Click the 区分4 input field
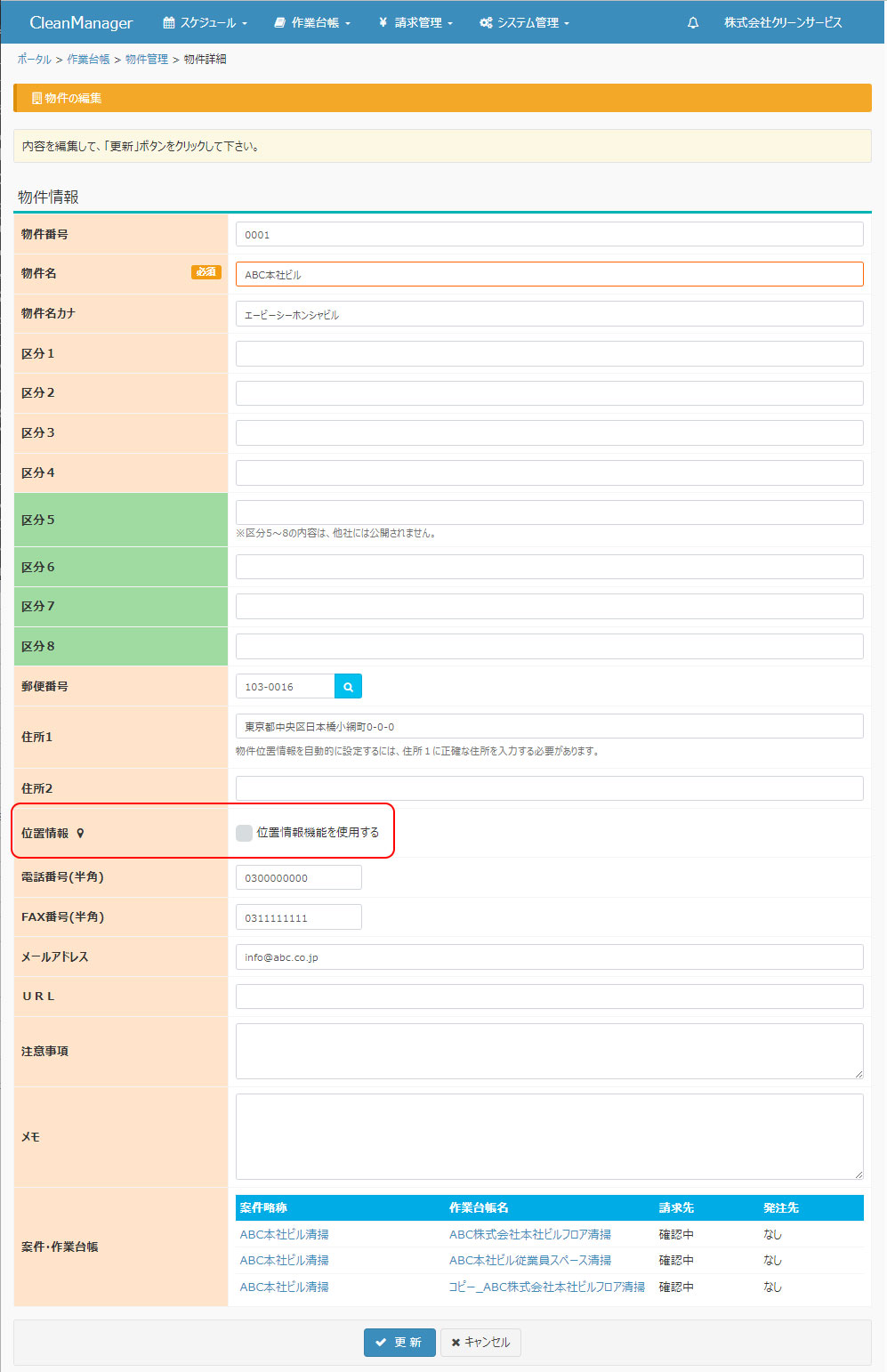 click(550, 472)
